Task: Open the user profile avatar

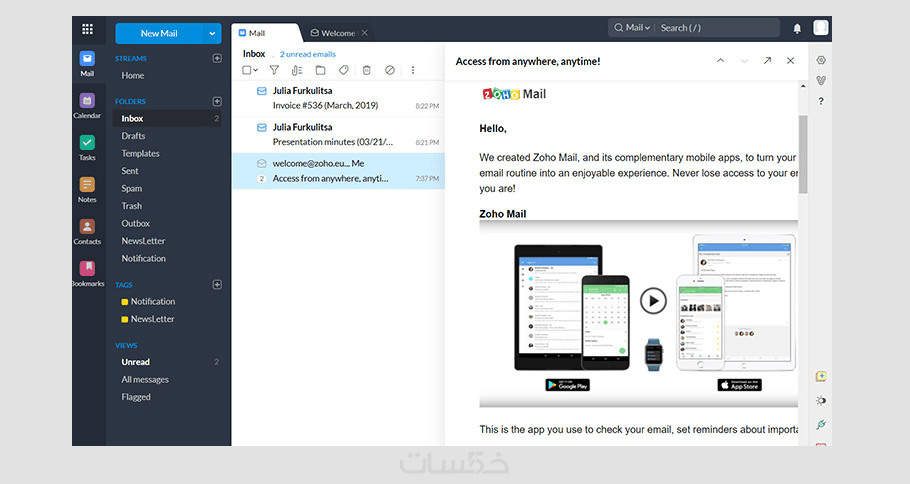Action: [x=821, y=27]
